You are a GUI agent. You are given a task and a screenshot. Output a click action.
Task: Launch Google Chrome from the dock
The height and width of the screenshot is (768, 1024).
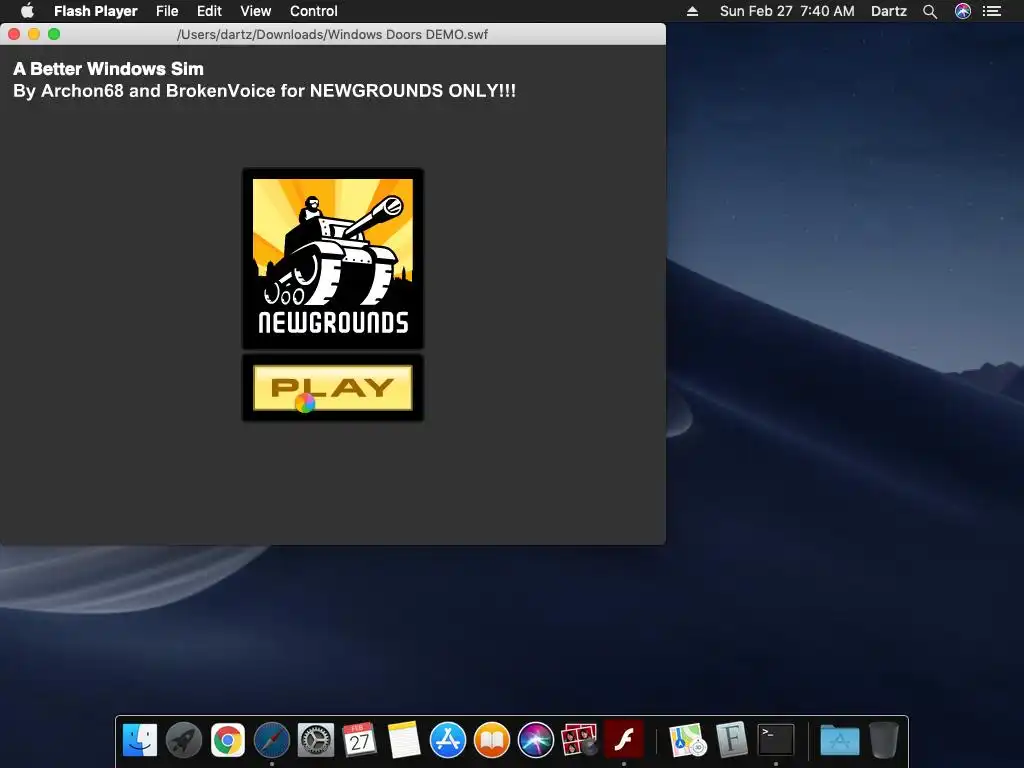tap(227, 740)
